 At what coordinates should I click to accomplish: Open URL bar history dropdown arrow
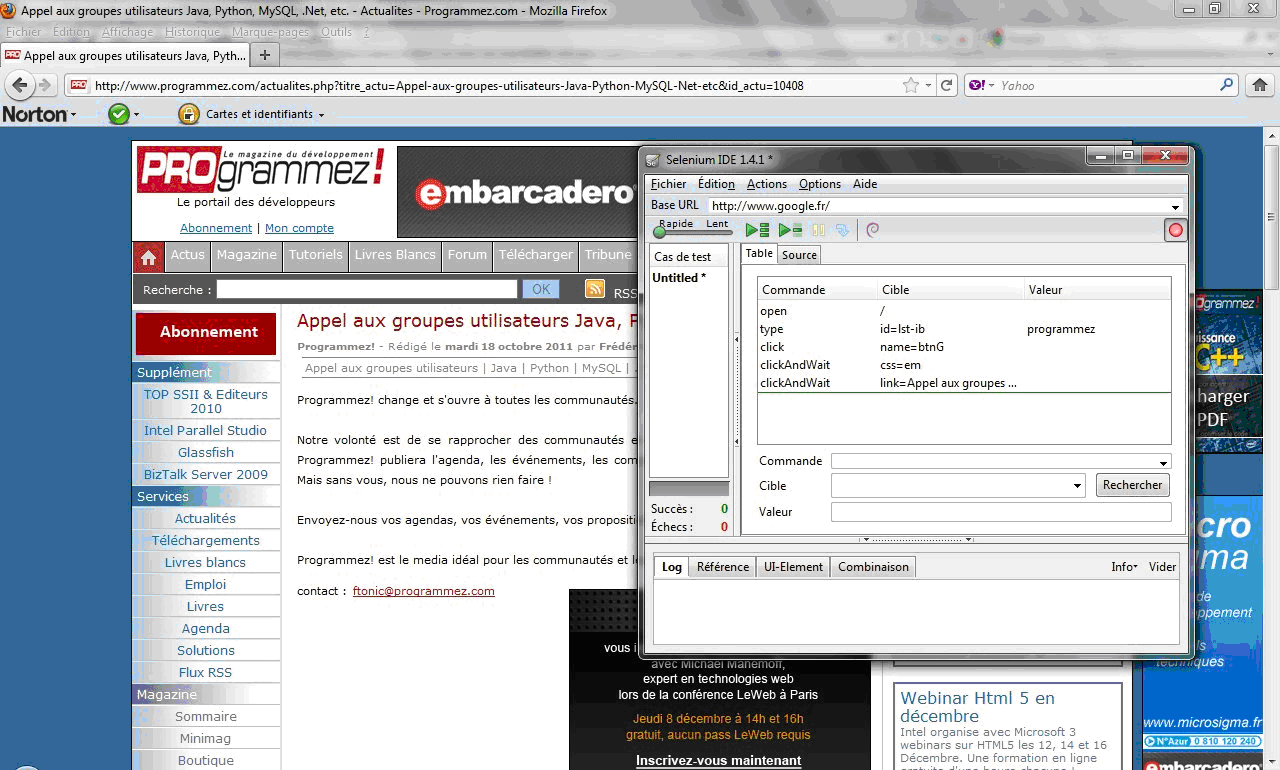(x=928, y=86)
